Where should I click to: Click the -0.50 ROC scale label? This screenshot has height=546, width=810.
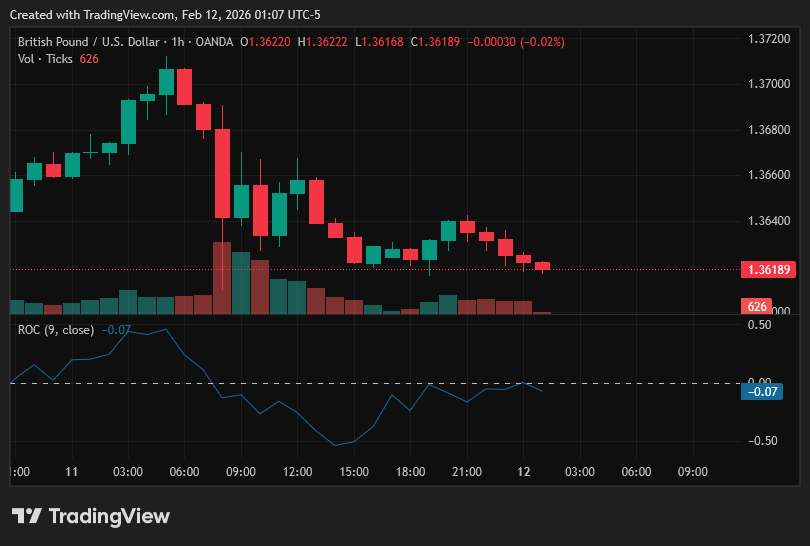[762, 441]
